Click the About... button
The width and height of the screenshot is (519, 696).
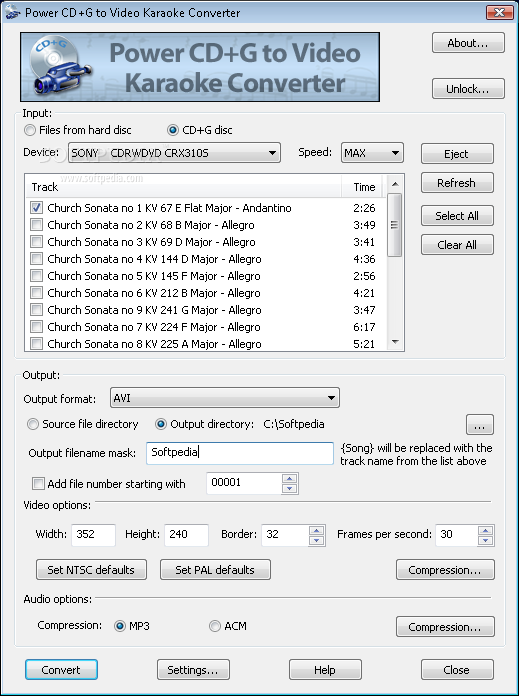468,43
